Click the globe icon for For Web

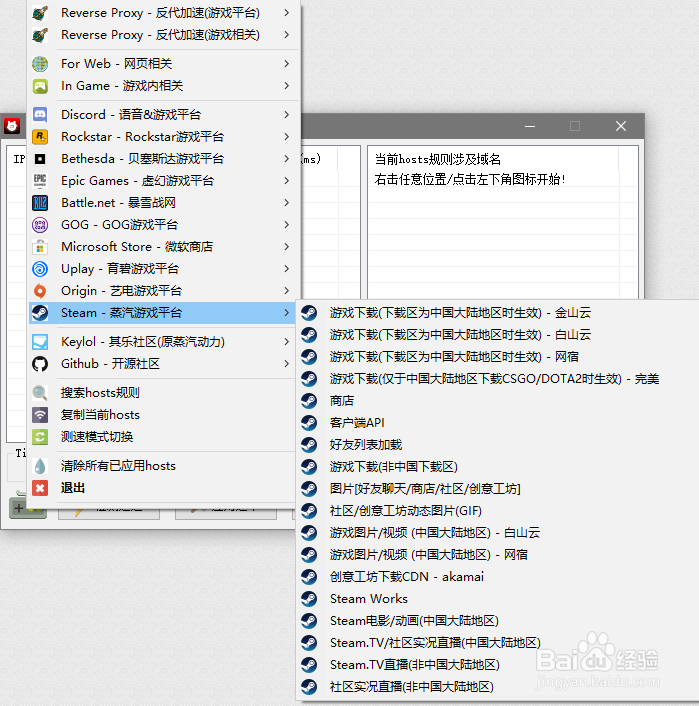[40, 64]
